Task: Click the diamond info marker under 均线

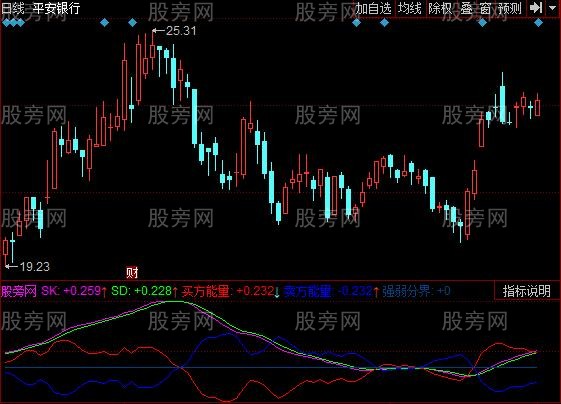Action: click(x=384, y=23)
